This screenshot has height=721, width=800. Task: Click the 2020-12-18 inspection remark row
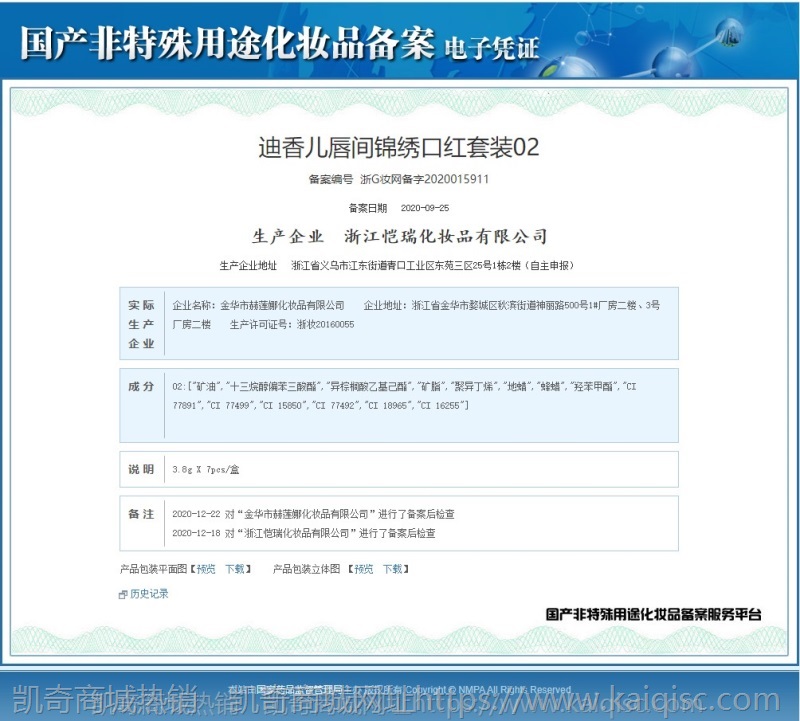click(304, 533)
